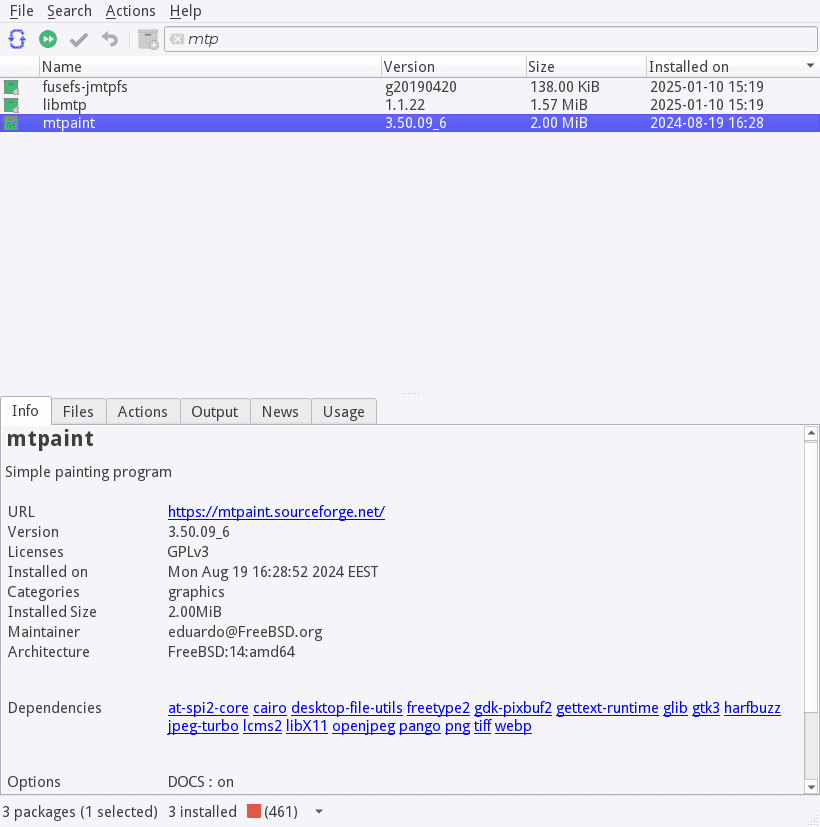Click the info pane scroll up arrow

click(x=811, y=434)
